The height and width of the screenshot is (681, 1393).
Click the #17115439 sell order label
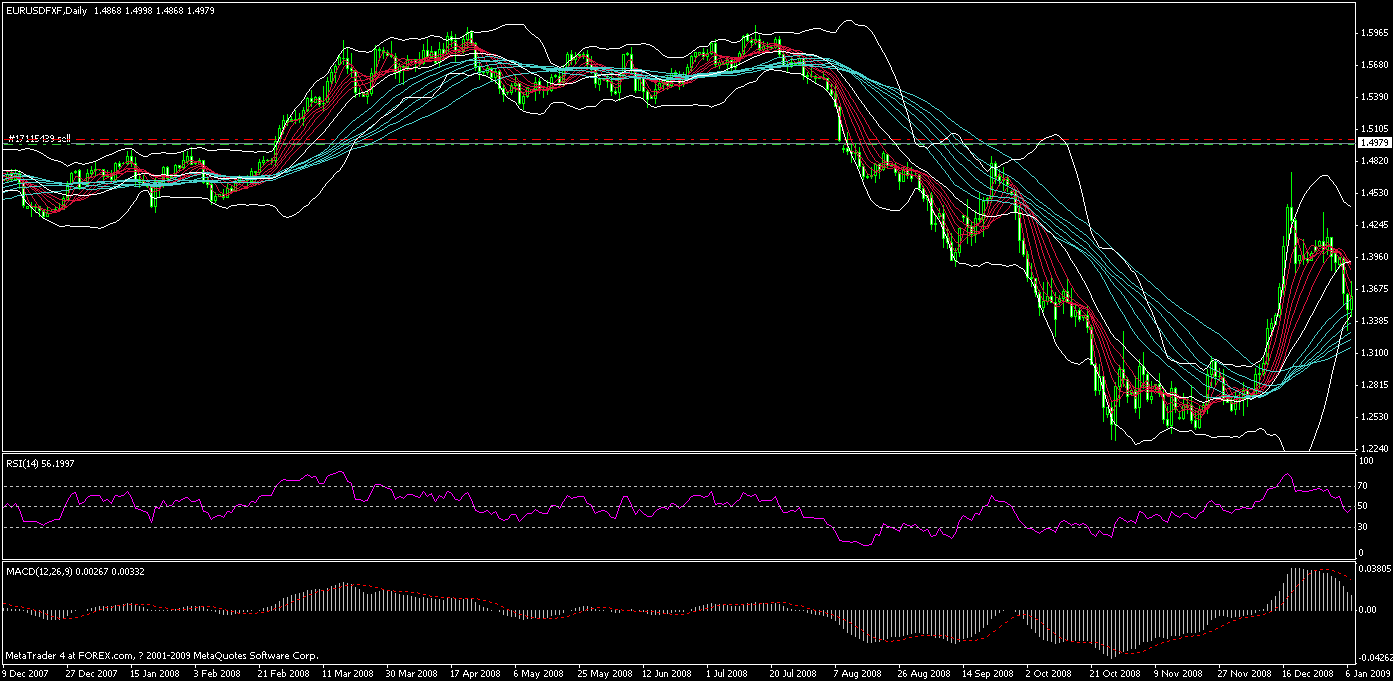(x=39, y=138)
